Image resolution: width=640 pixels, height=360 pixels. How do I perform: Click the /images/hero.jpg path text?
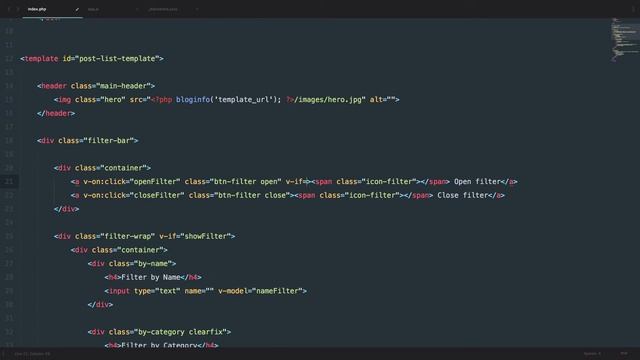coord(328,100)
